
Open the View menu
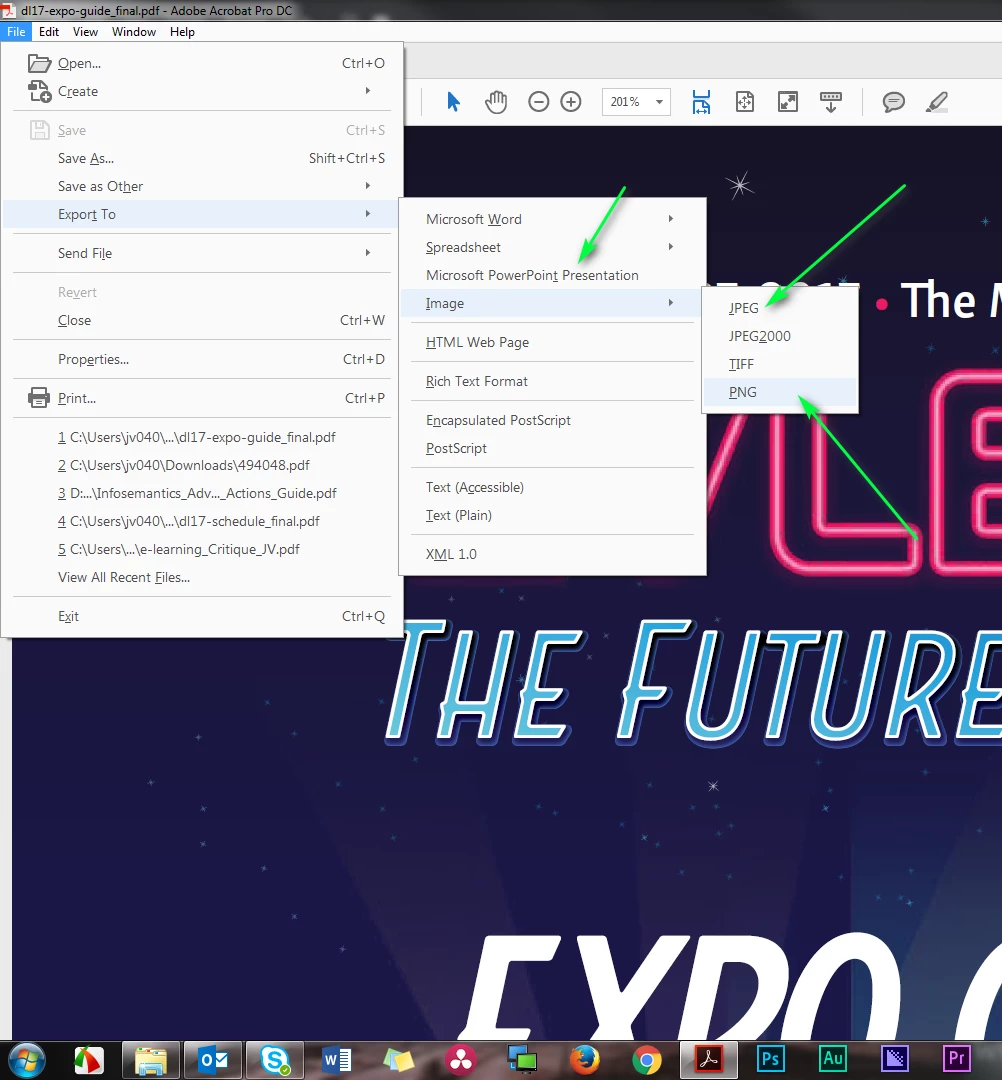tap(85, 32)
